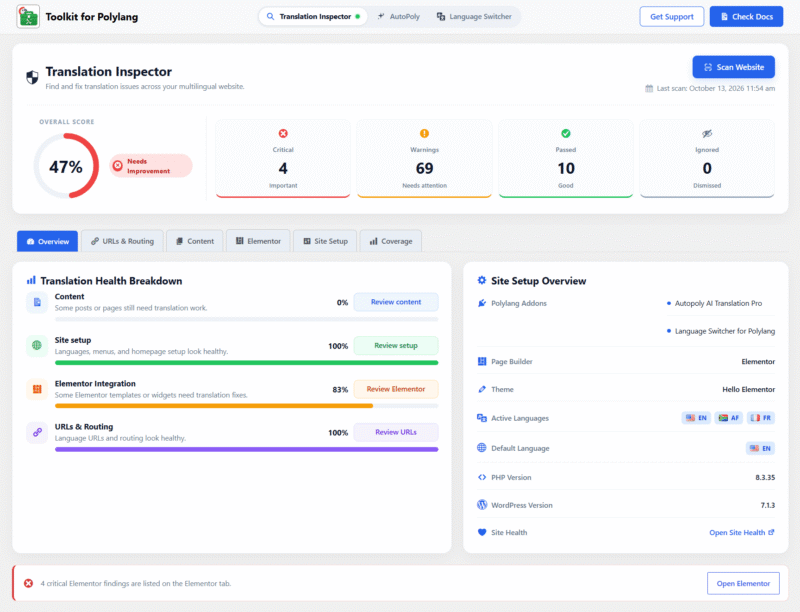The image size is (800, 612).
Task: Click the Review Elementor button
Action: pos(396,389)
